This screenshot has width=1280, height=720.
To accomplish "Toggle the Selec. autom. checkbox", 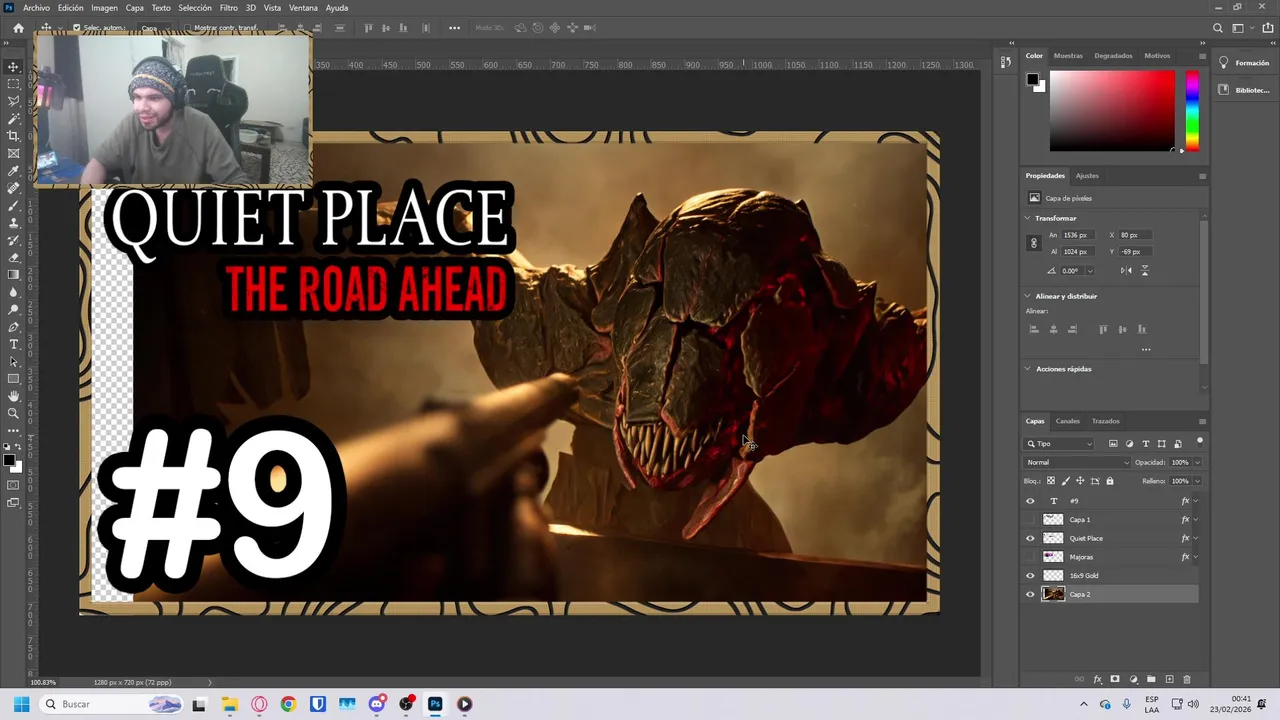I will (x=76, y=28).
